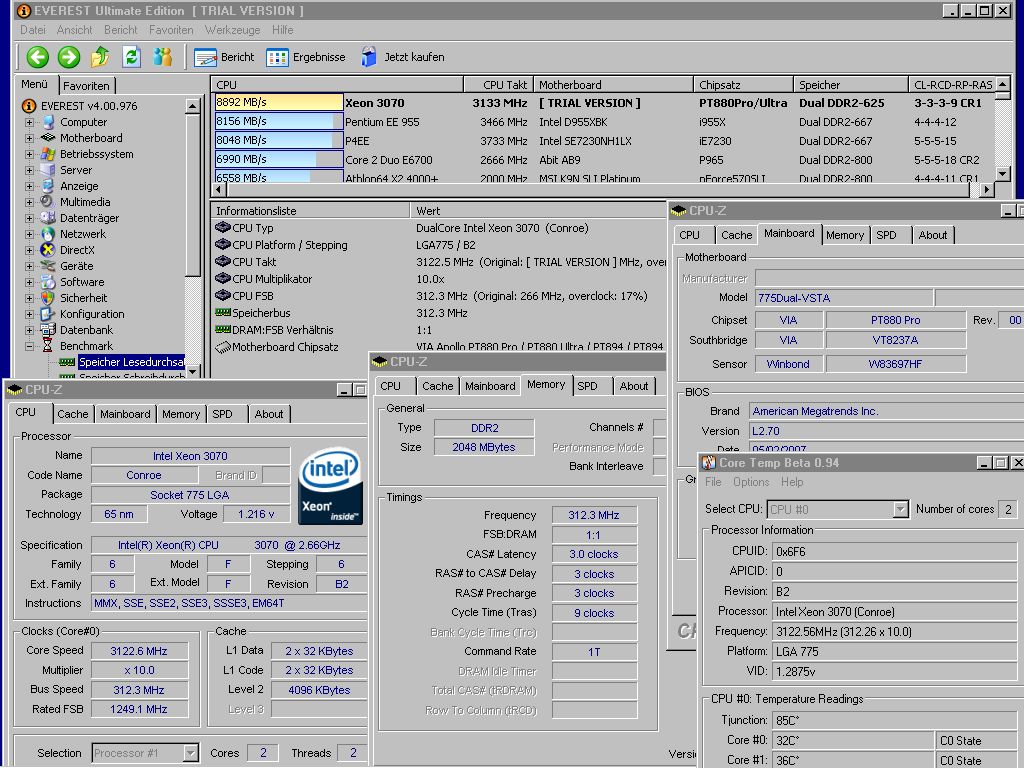This screenshot has width=1024, height=768.
Task: Click the tree panel scrollbar down arrow
Action: point(193,371)
